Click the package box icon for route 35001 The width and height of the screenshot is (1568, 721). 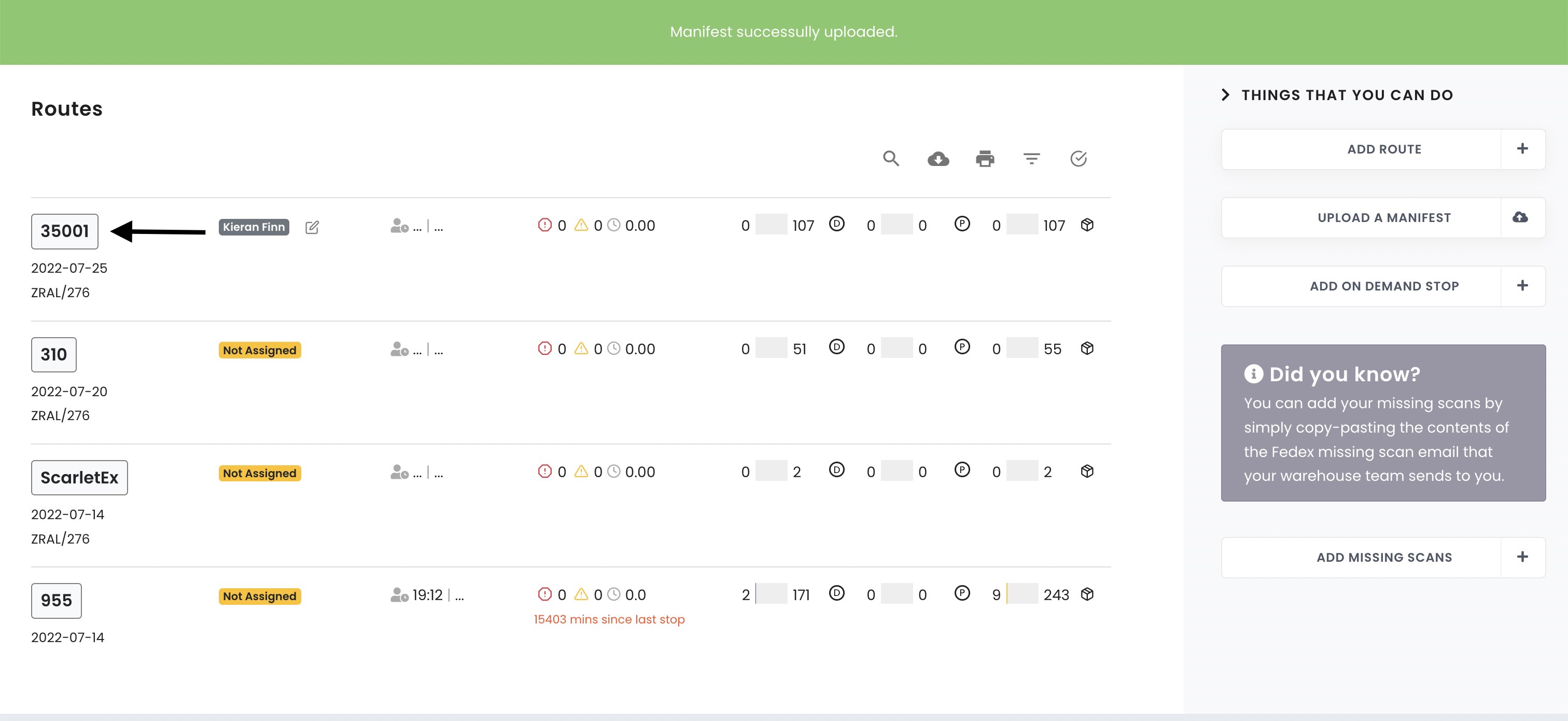pyautogui.click(x=1087, y=225)
